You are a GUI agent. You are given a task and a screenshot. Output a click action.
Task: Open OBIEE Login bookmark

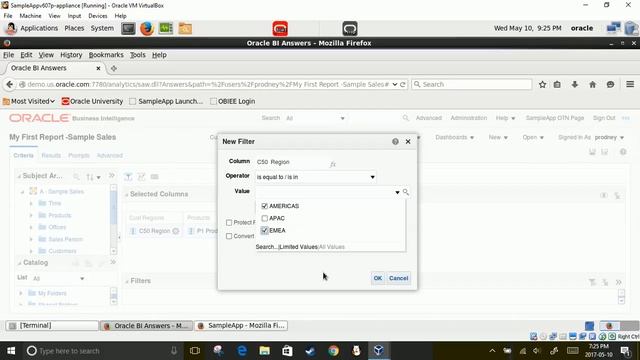click(x=232, y=101)
